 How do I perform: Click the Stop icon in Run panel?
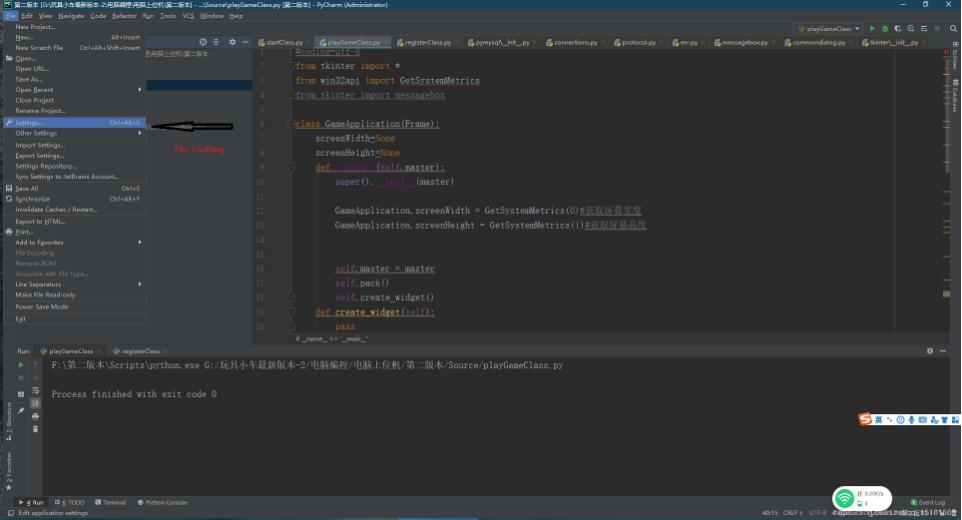click(x=21, y=378)
